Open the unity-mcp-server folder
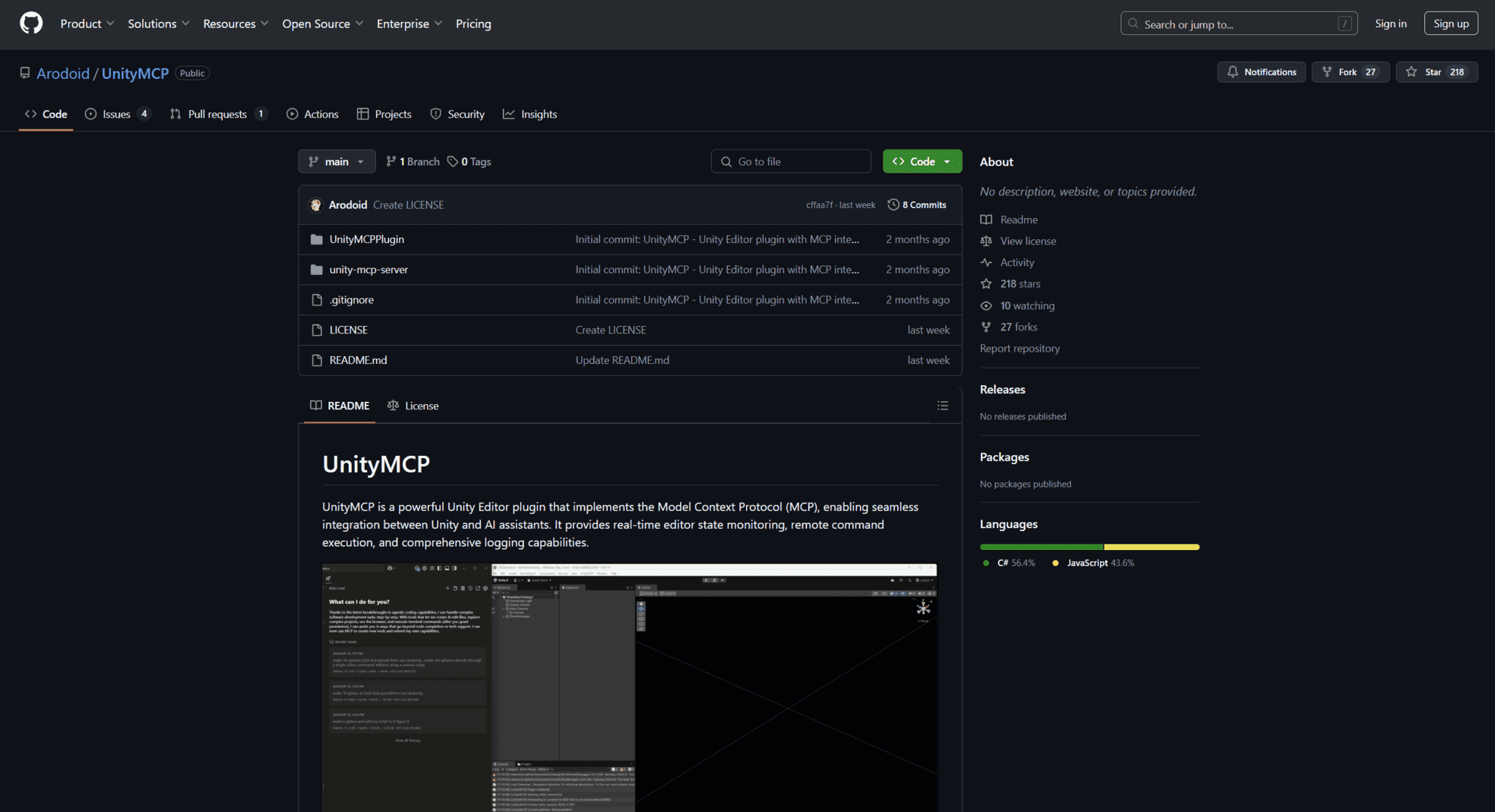The image size is (1495, 812). (369, 270)
